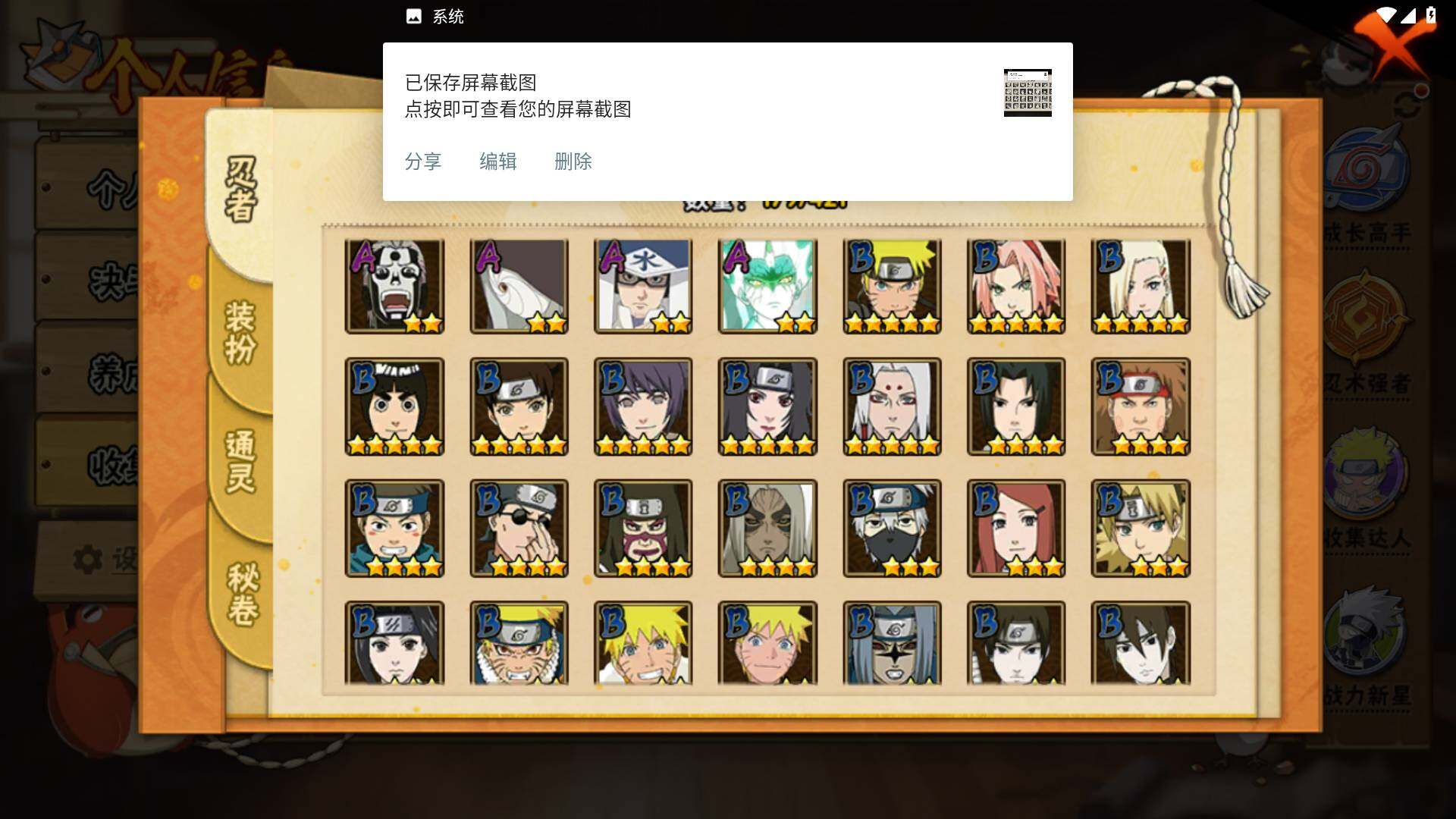Switch to the 秘卷 side tab
The height and width of the screenshot is (819, 1456).
[243, 595]
